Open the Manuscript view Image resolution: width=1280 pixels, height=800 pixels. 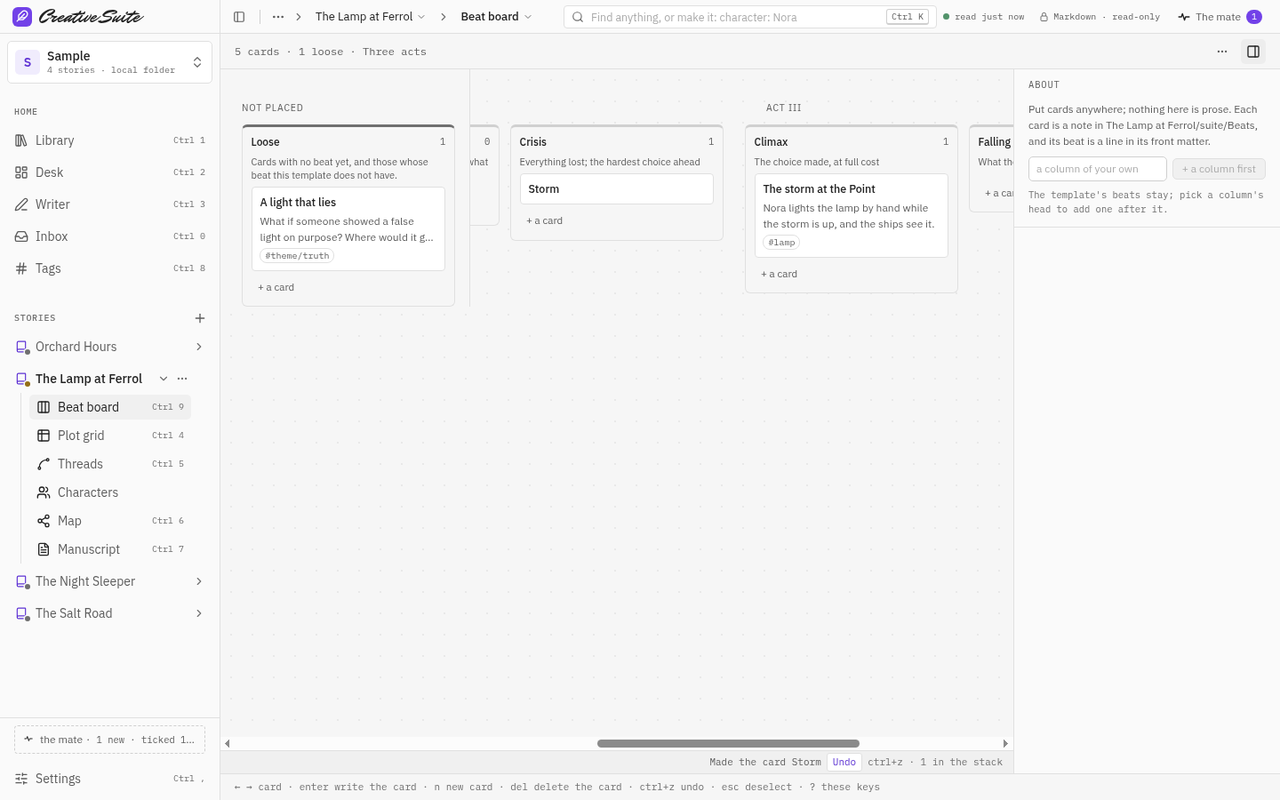pos(110,550)
